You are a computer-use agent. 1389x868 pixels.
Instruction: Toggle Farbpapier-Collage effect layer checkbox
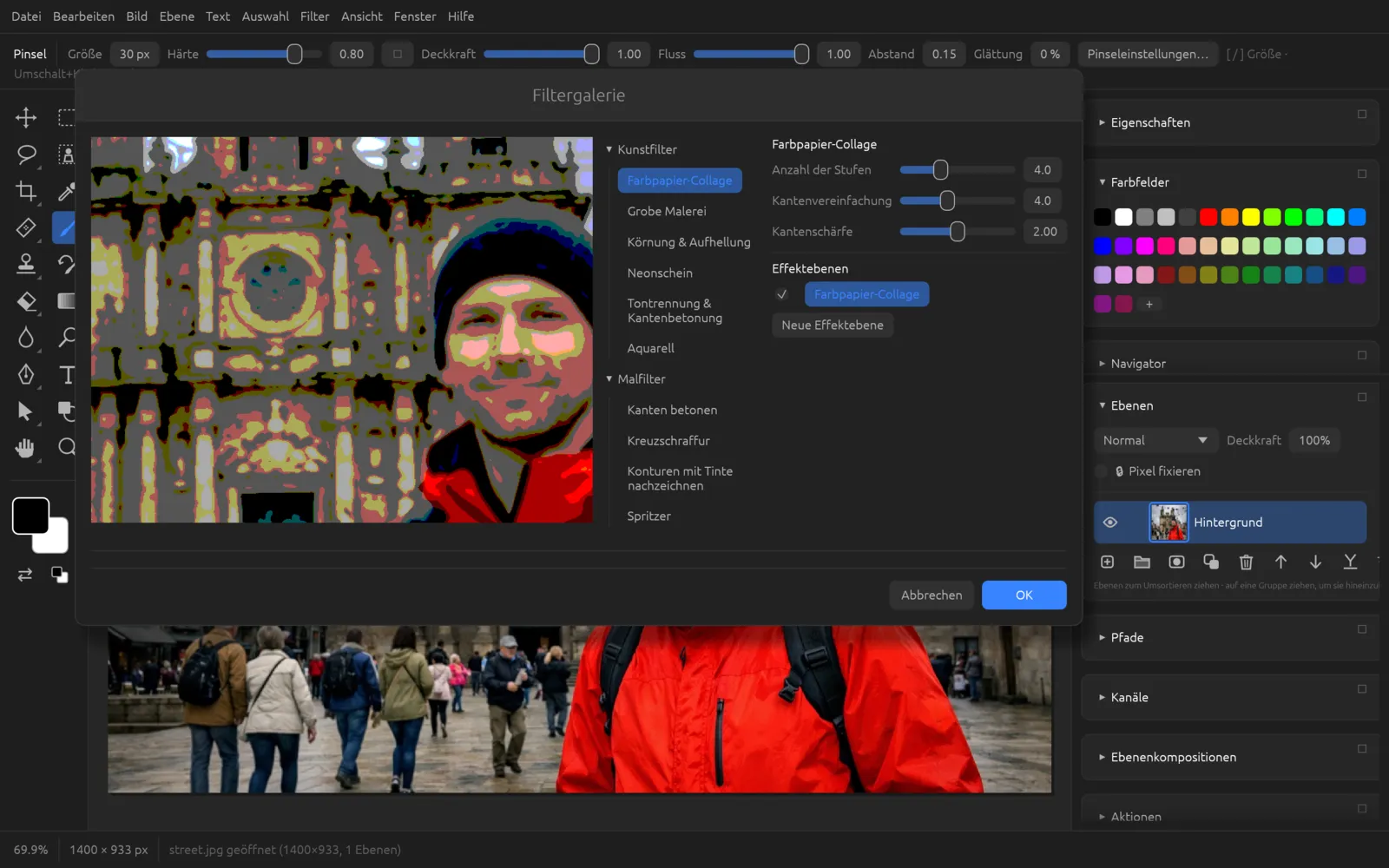tap(782, 294)
